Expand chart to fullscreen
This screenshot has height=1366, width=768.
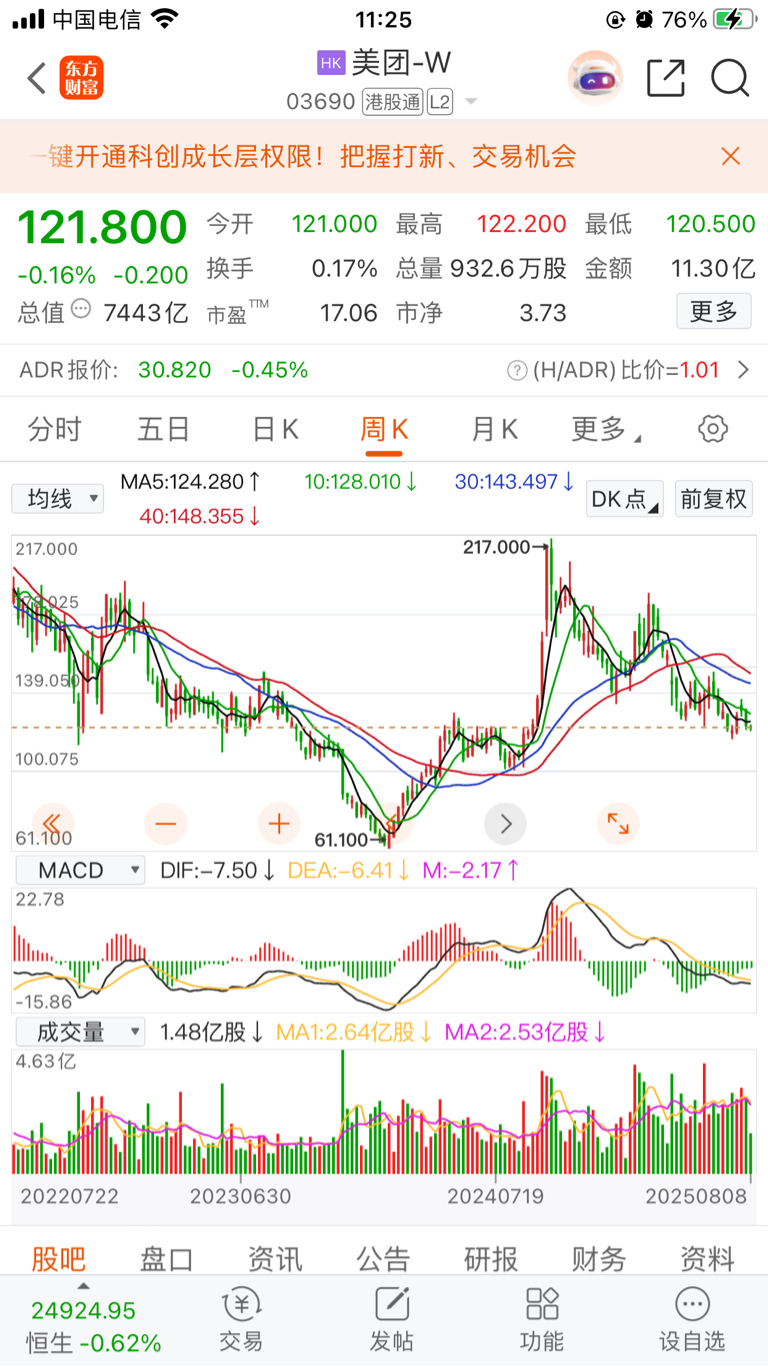tap(618, 824)
